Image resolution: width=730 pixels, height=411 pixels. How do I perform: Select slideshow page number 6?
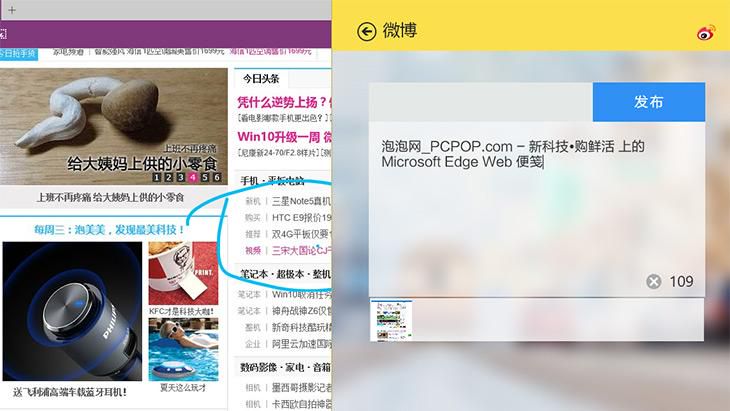[216, 177]
